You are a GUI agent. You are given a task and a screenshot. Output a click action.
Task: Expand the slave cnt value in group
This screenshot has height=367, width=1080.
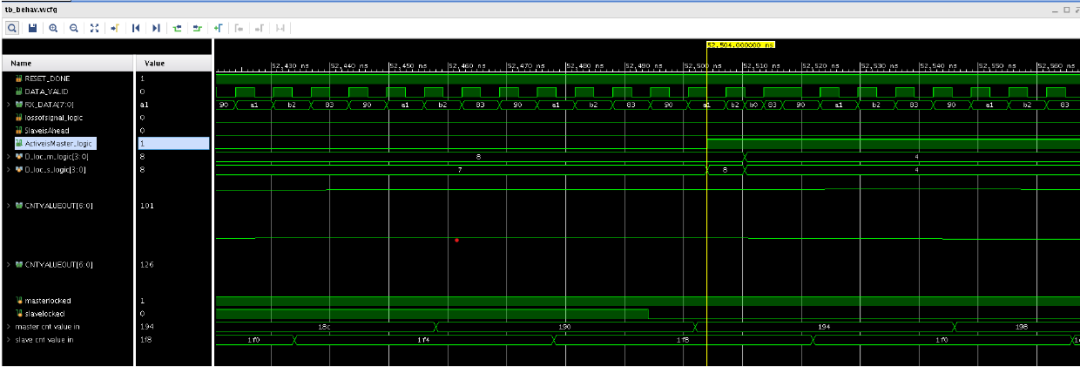coord(8,339)
